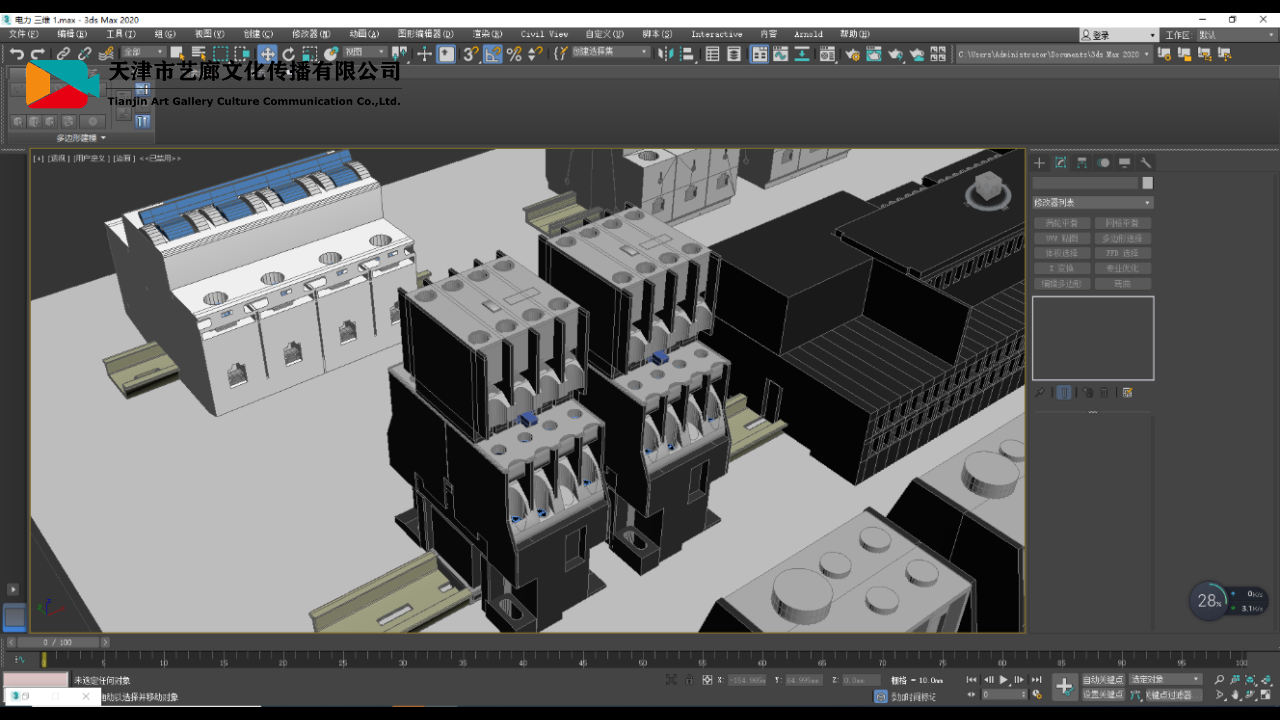Toggle the Ribbon display icon
The width and height of the screenshot is (1280, 720).
760,54
